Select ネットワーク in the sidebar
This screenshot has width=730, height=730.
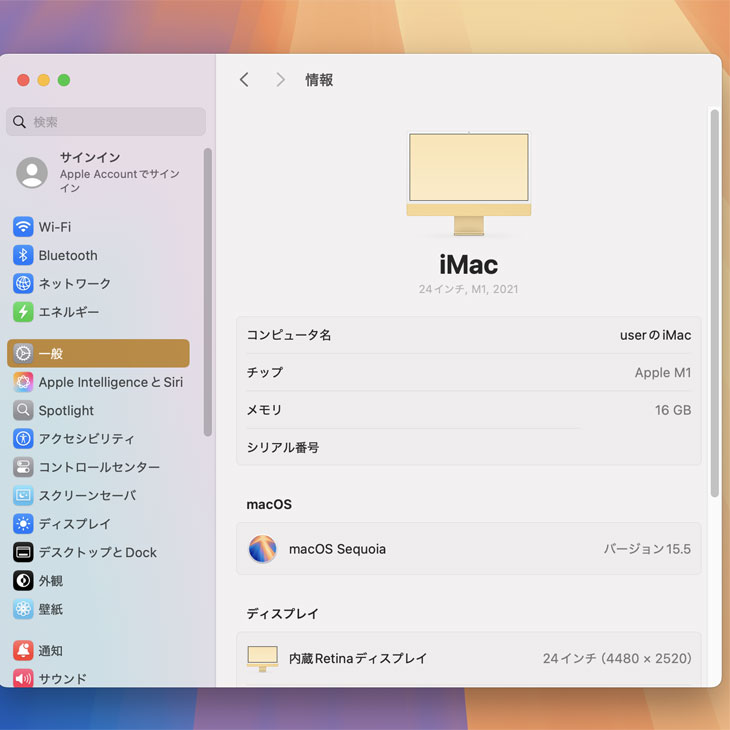point(74,284)
